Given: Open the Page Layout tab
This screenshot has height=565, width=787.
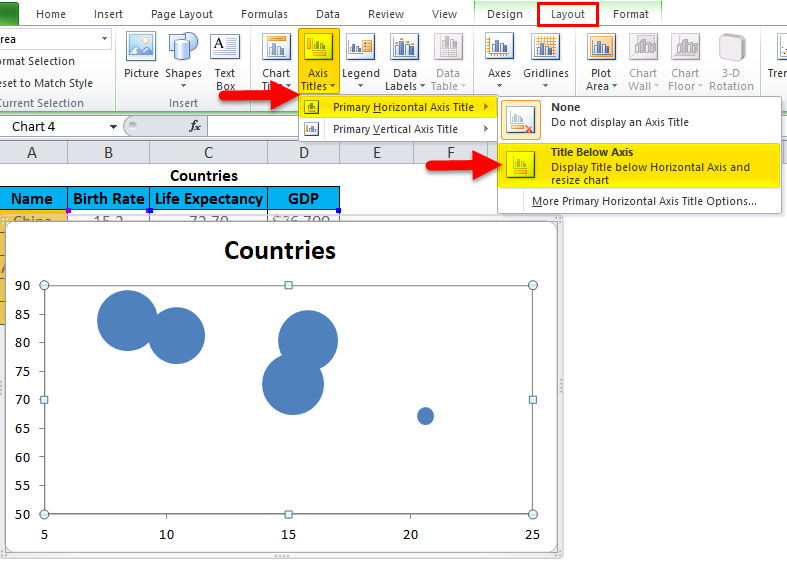Looking at the screenshot, I should [182, 14].
